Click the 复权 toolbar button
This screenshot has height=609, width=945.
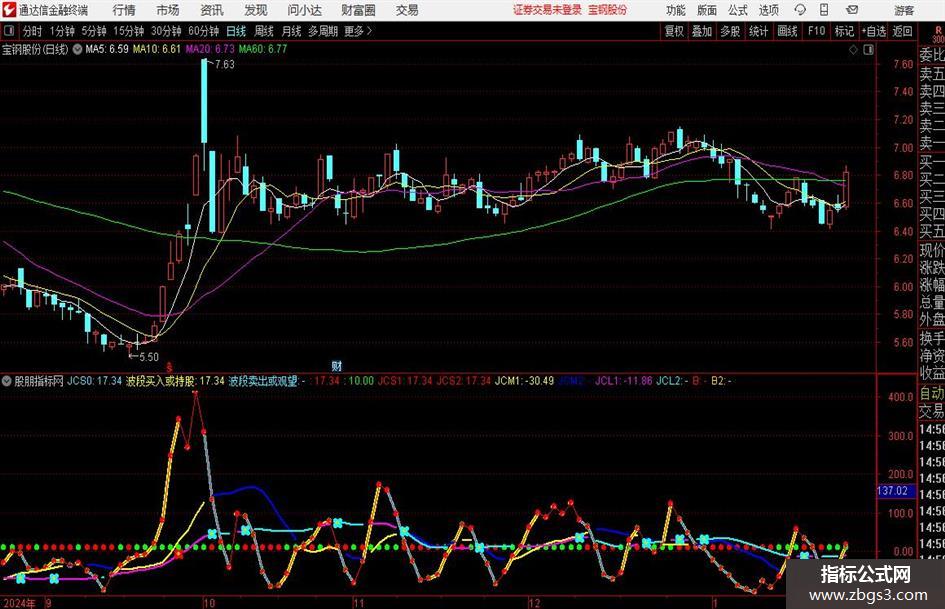tap(674, 31)
